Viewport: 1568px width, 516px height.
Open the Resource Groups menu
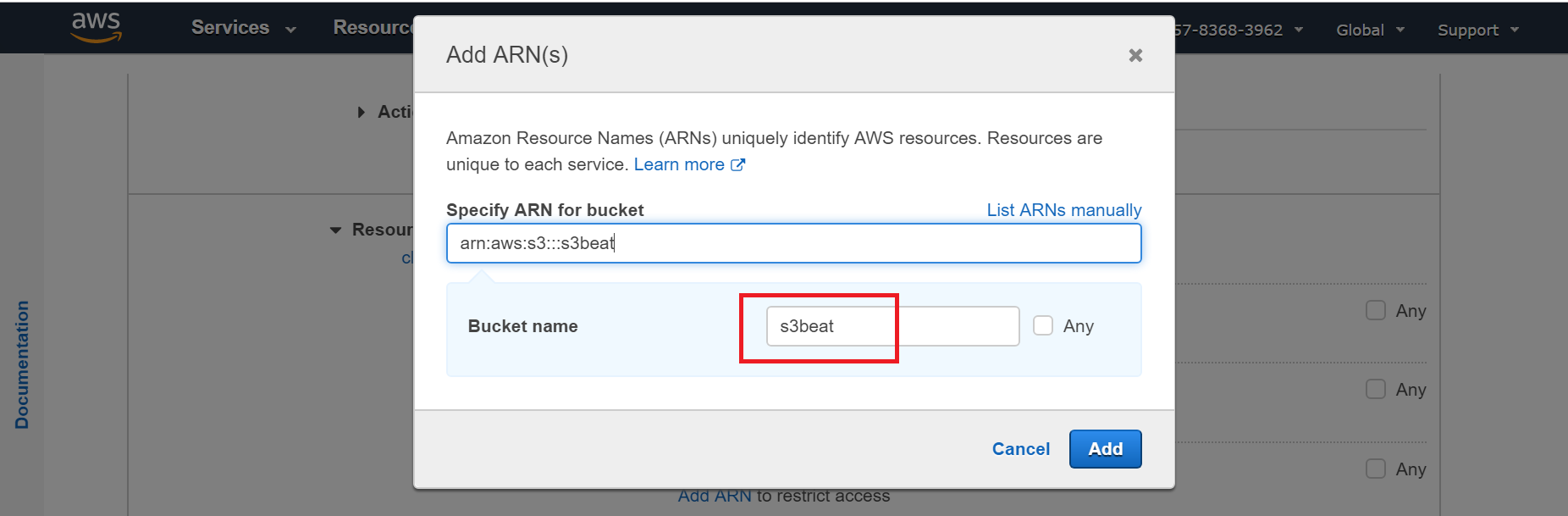pos(373,28)
